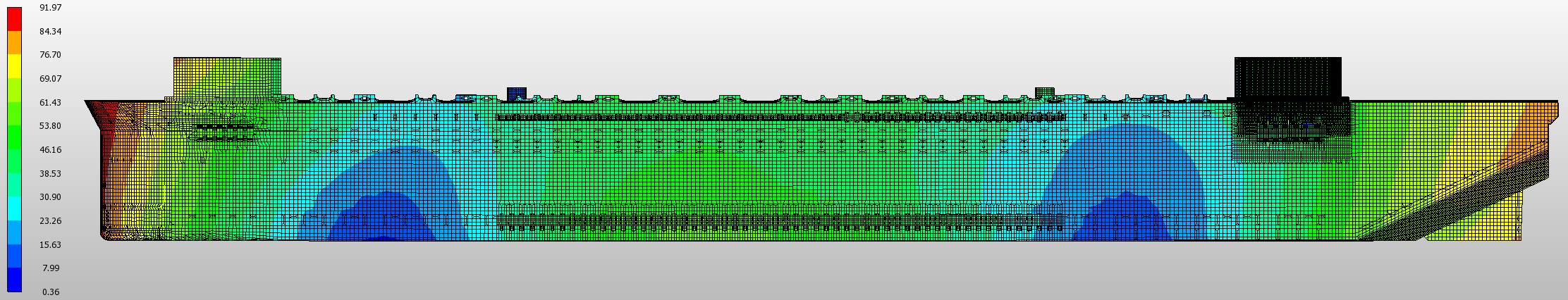
Task: Click the orange legend band below 84.34
Action: 14,43
